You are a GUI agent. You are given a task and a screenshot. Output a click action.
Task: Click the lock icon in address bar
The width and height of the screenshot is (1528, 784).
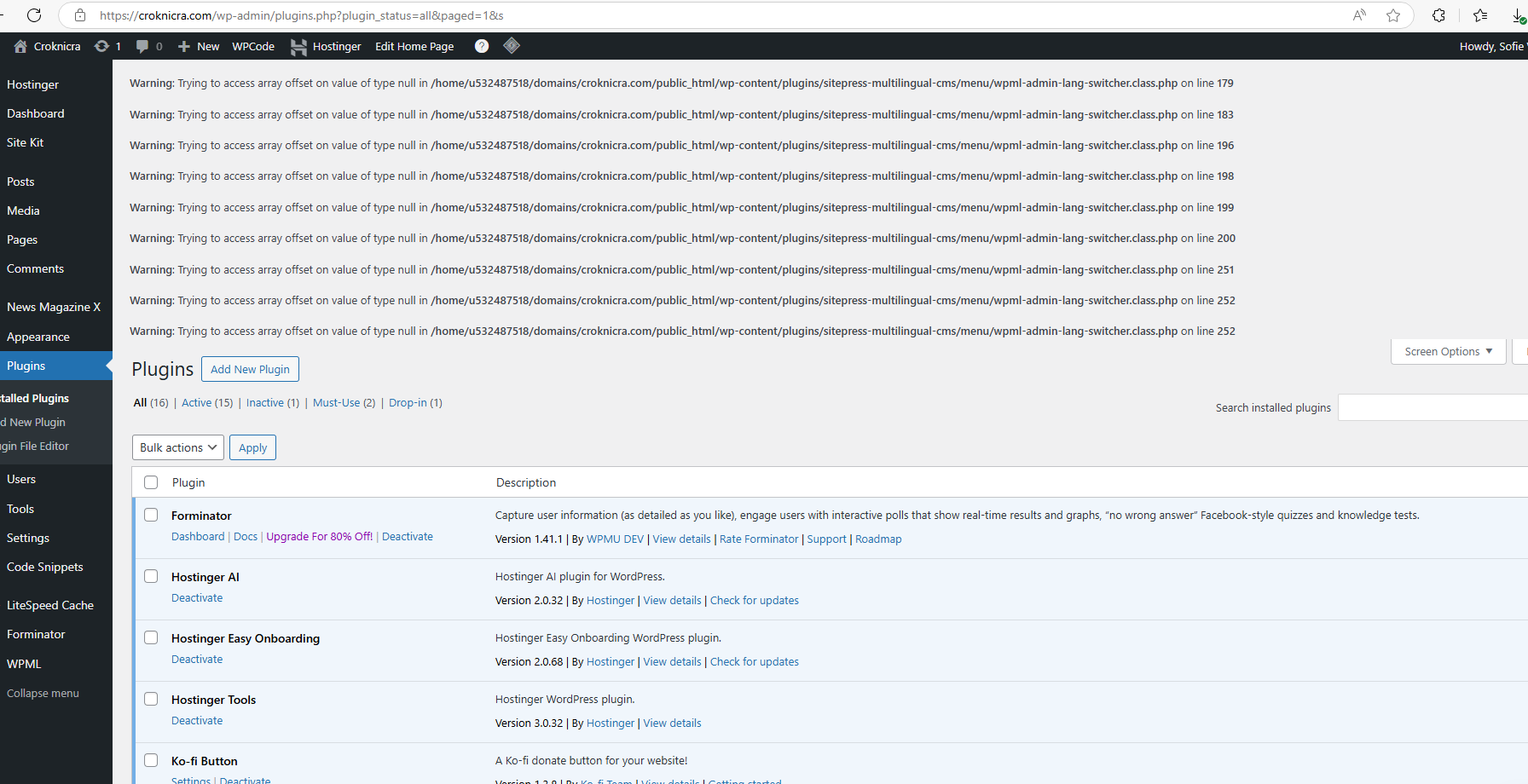(x=80, y=15)
